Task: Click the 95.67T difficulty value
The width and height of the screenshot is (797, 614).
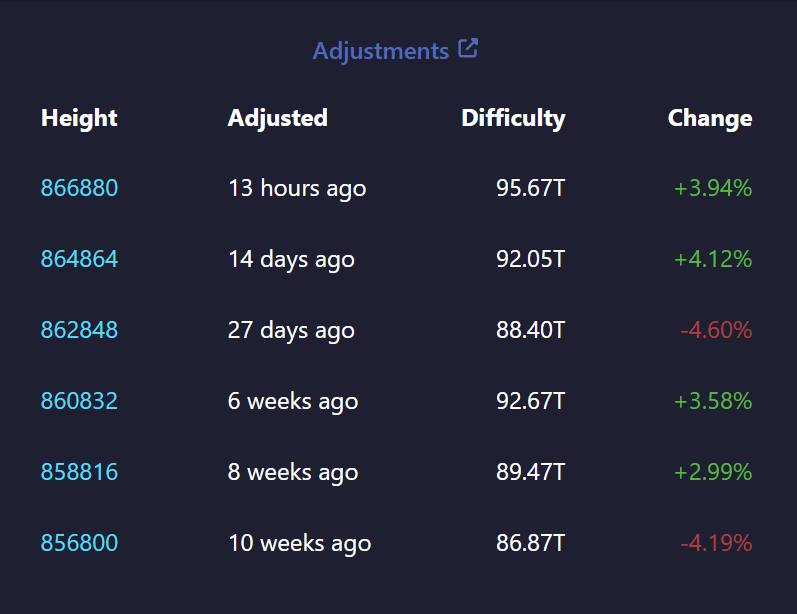Action: tap(531, 188)
